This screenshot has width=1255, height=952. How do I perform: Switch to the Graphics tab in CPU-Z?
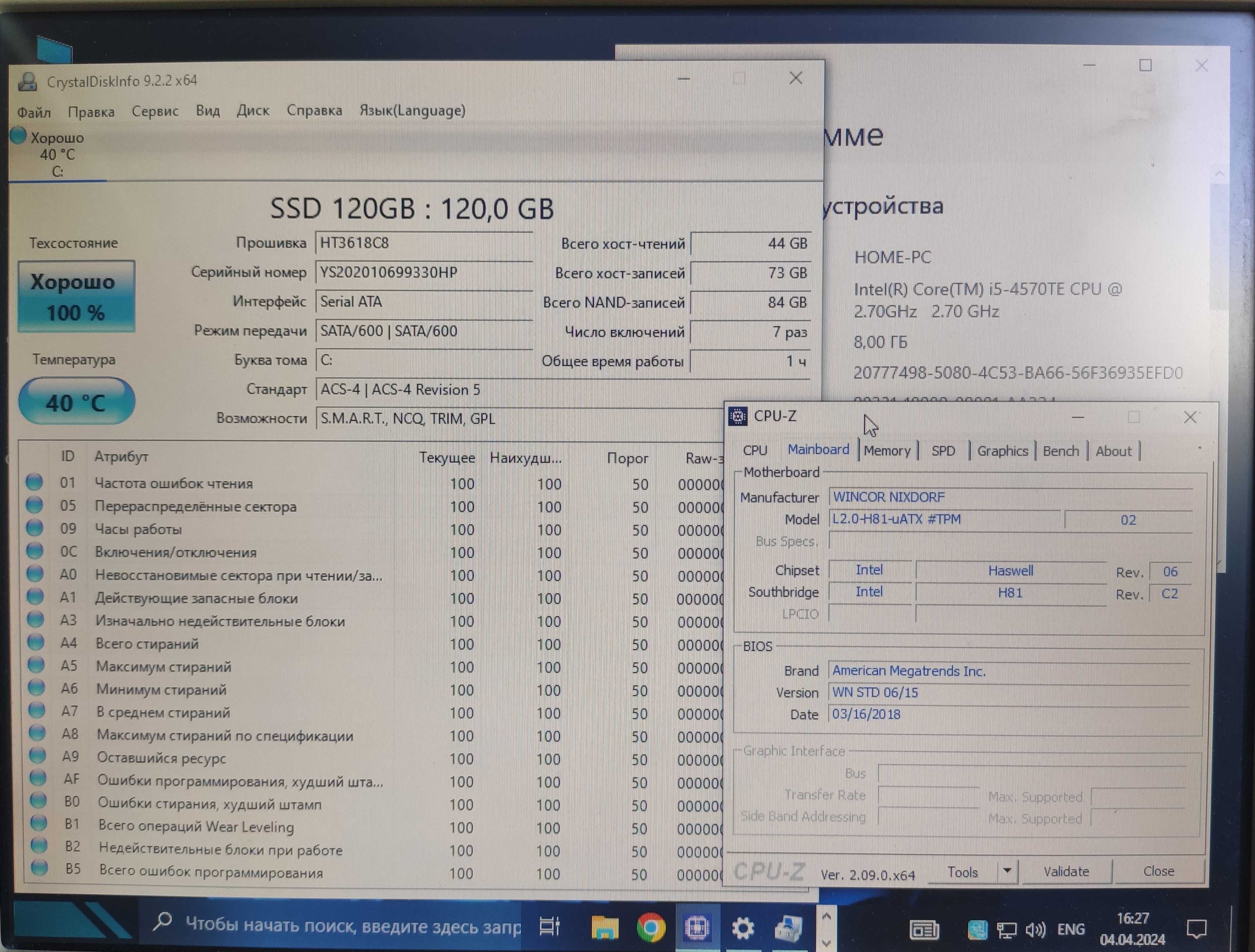pyautogui.click(x=1003, y=451)
